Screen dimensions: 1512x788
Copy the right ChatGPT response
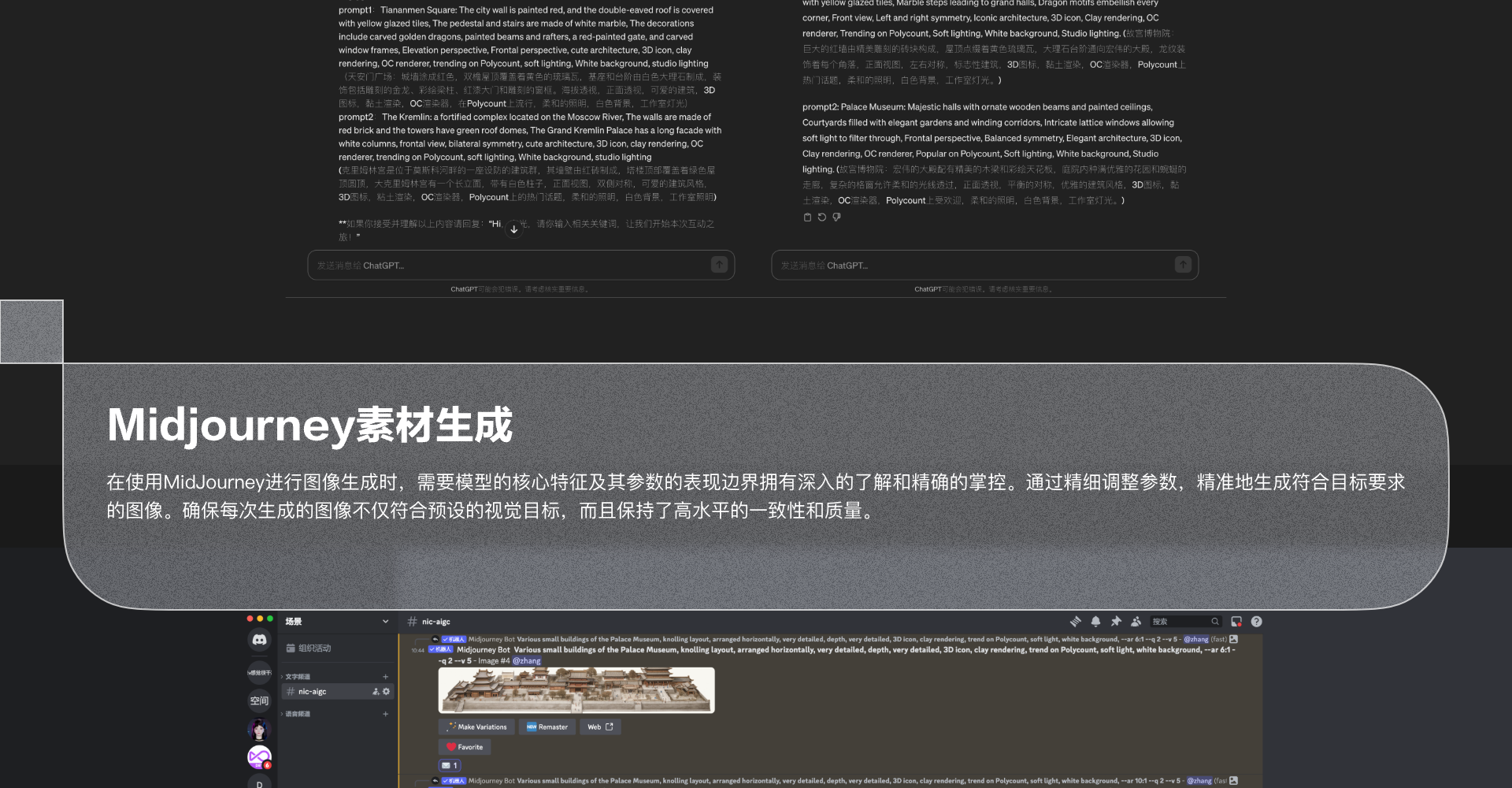pyautogui.click(x=807, y=217)
